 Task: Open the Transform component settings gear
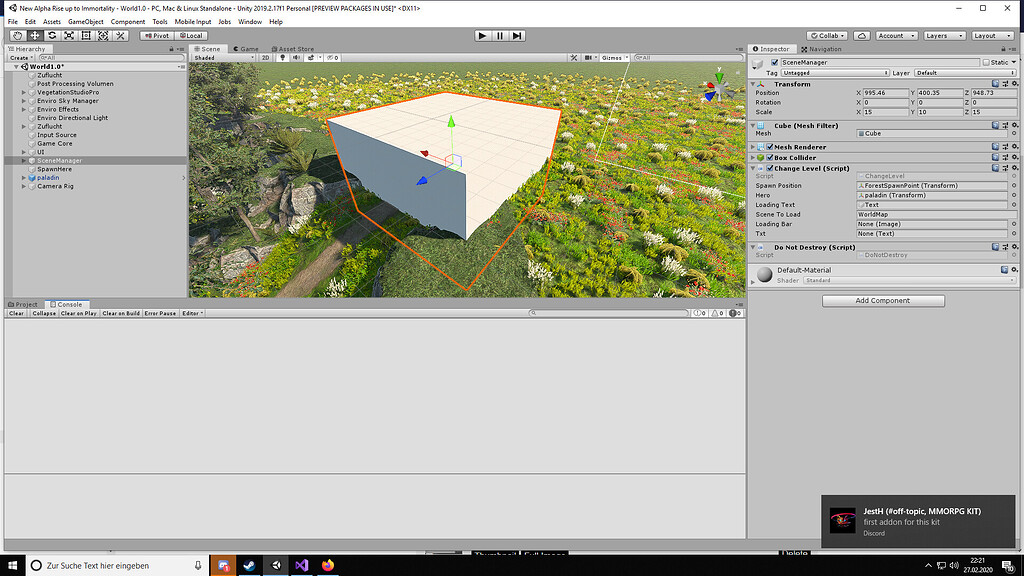(1012, 83)
